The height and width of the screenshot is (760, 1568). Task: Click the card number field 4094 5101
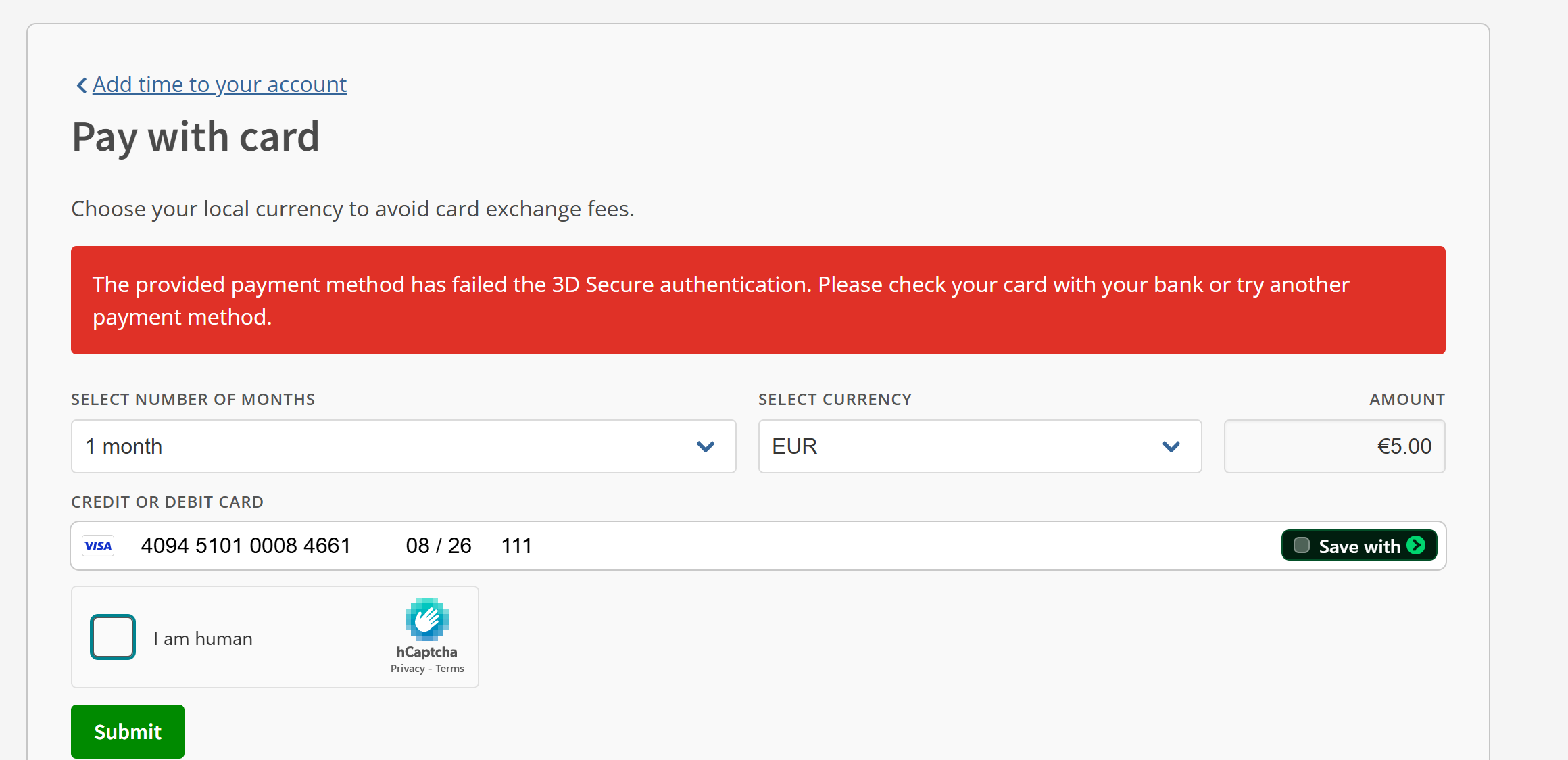pos(246,546)
